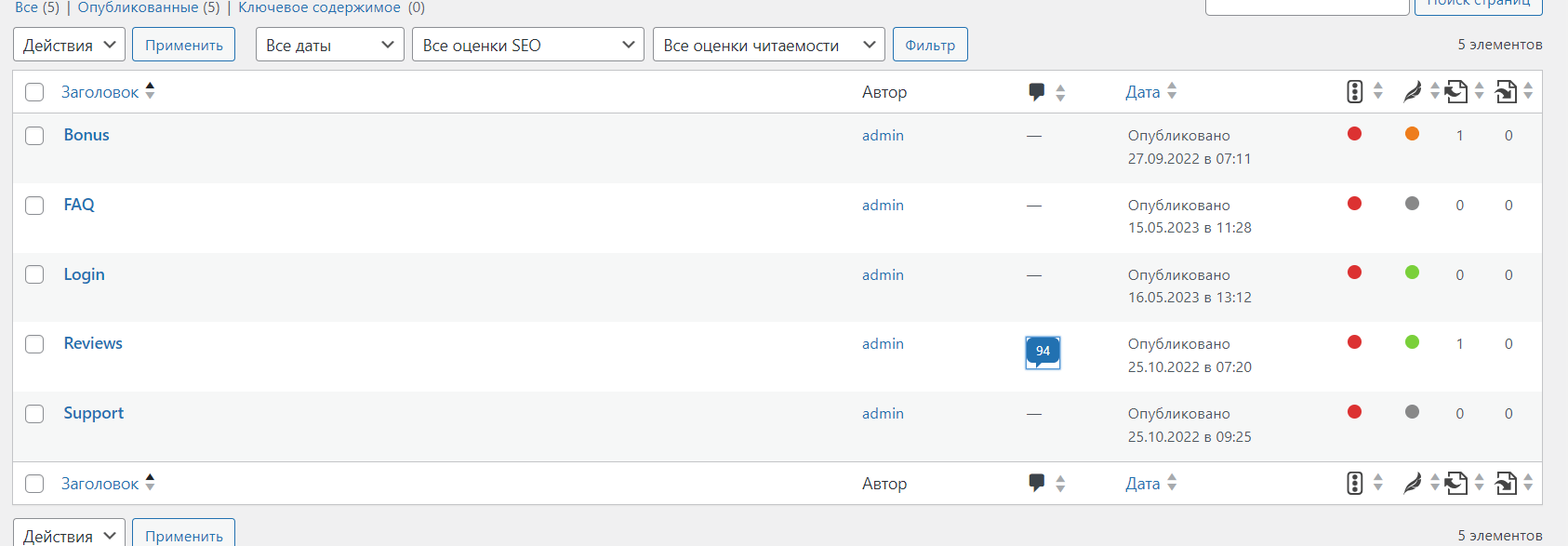Open the Все оценки читаемости dropdown
This screenshot has width=1568, height=546.
pyautogui.click(x=769, y=45)
